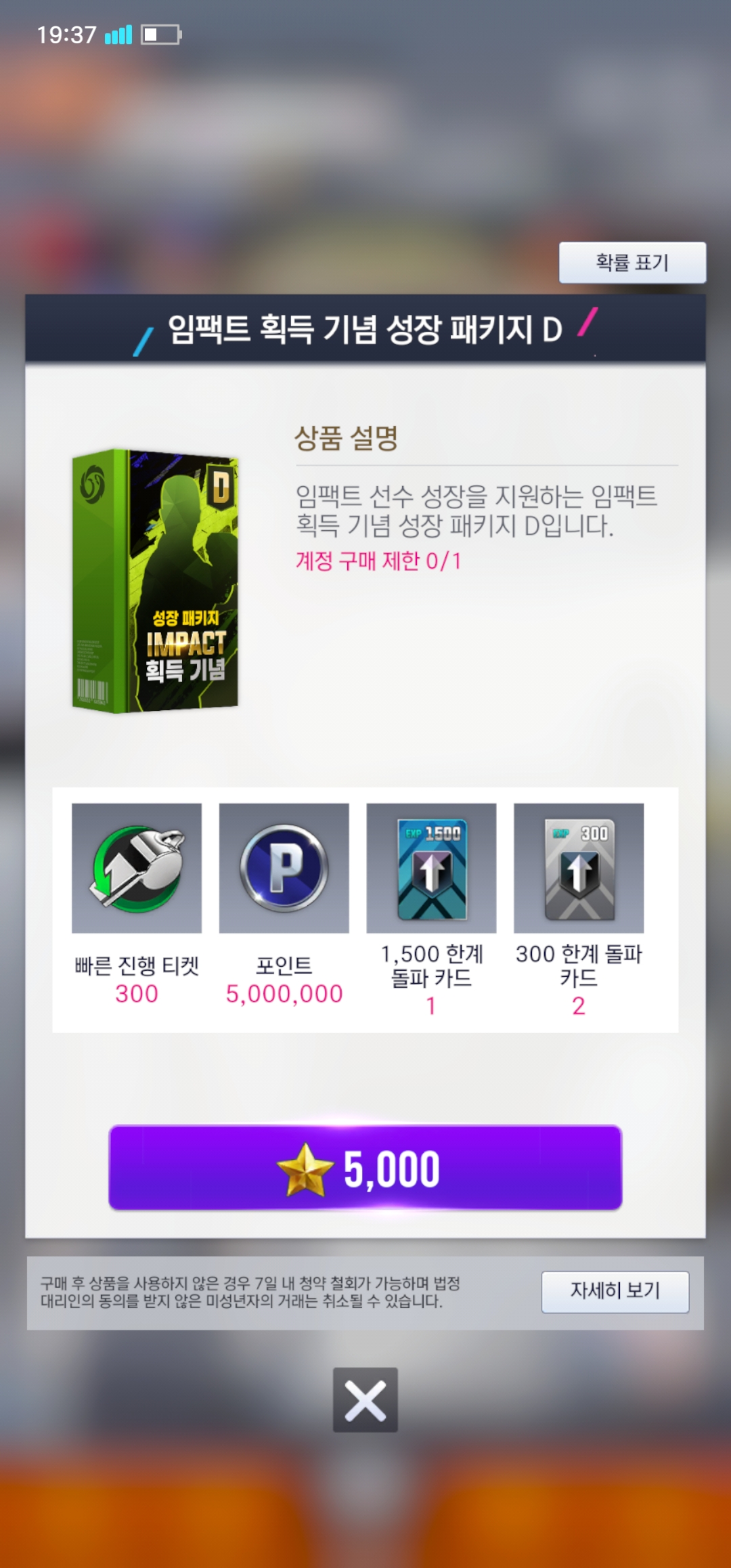Tap the 19:37 clock in status bar
731x1568 pixels.
coord(66,35)
